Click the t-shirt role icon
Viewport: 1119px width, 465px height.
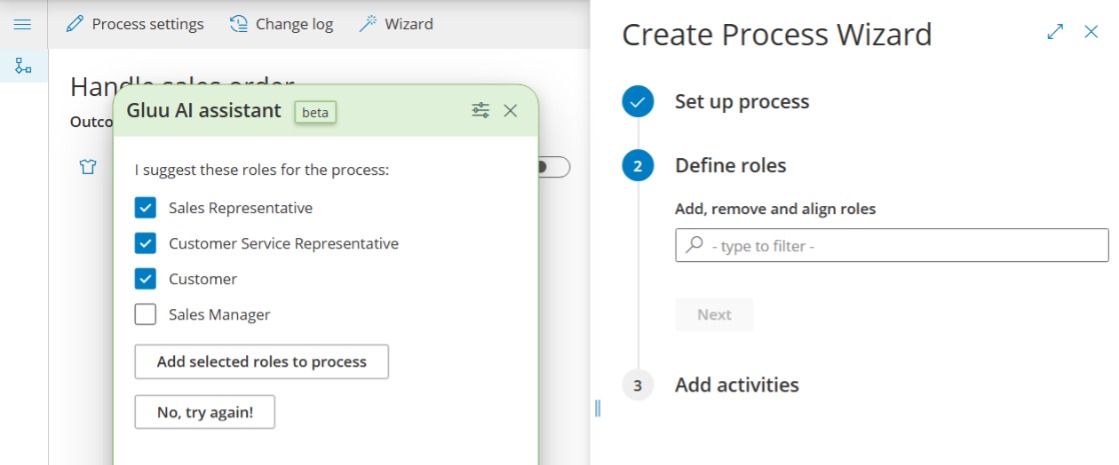[x=88, y=167]
